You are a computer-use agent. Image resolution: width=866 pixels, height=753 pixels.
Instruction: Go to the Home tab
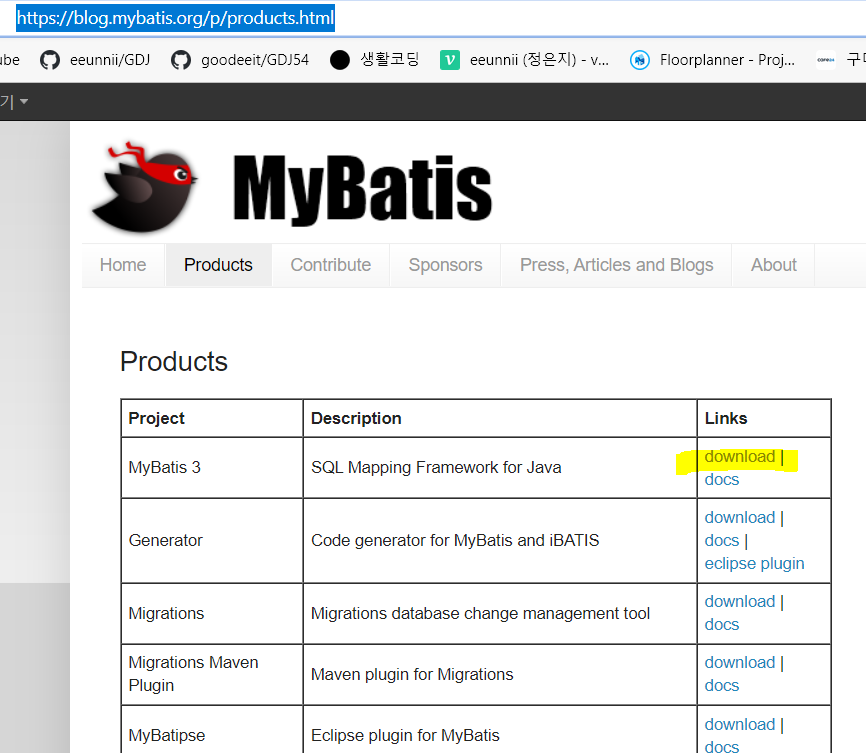click(123, 265)
